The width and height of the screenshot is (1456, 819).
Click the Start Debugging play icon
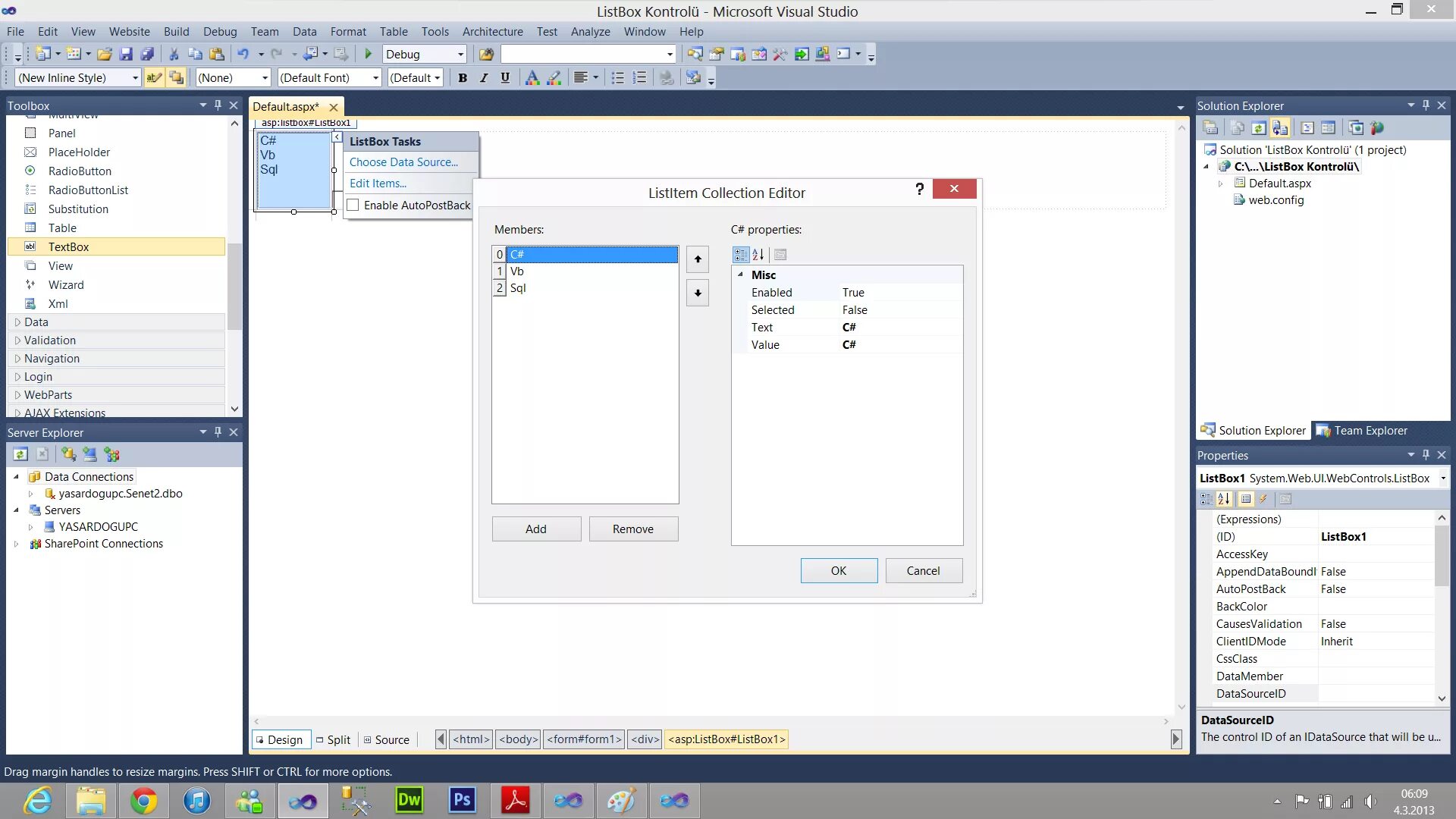pyautogui.click(x=369, y=54)
